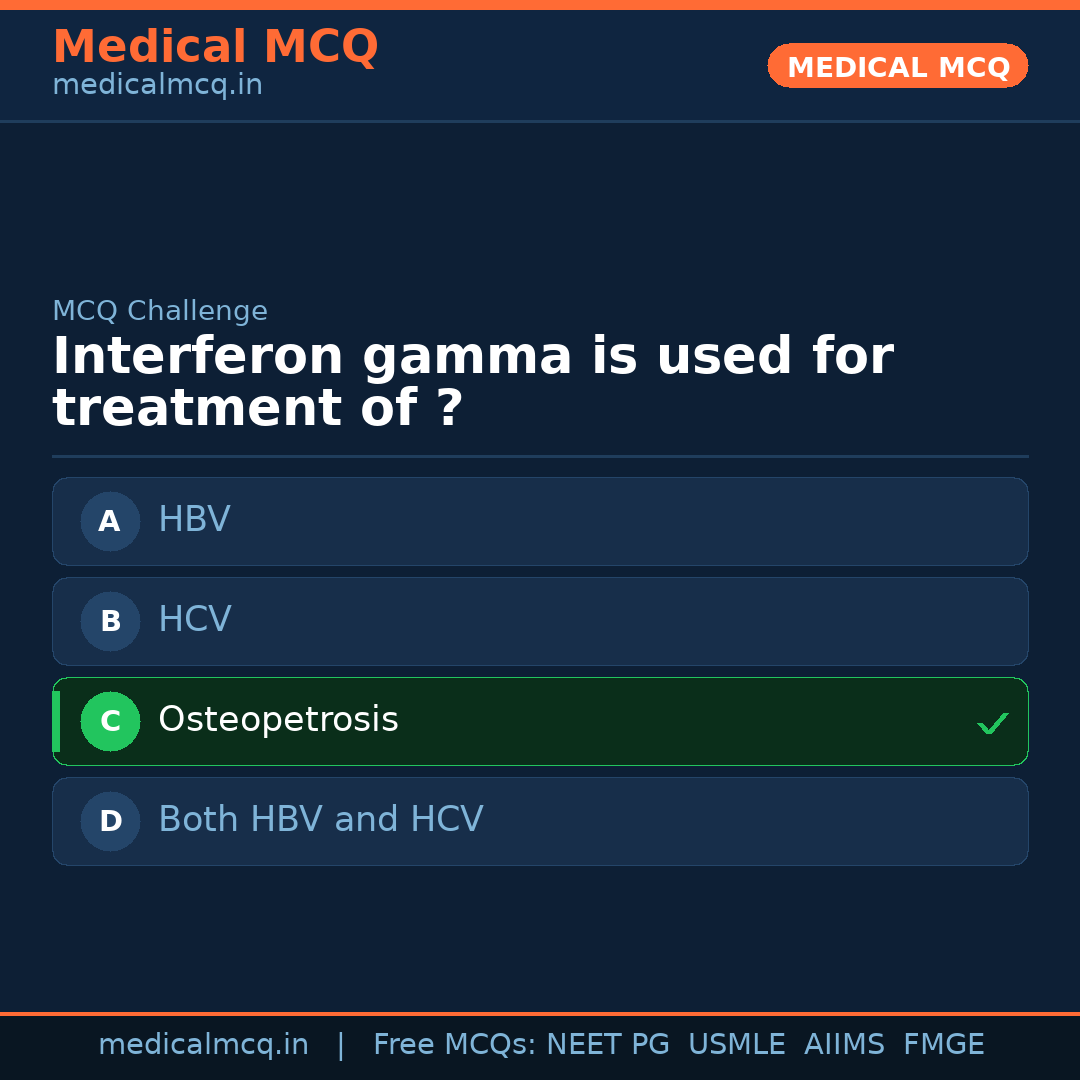Open the medicalmcq.in link under the title
The image size is (1080, 1080).
[157, 86]
